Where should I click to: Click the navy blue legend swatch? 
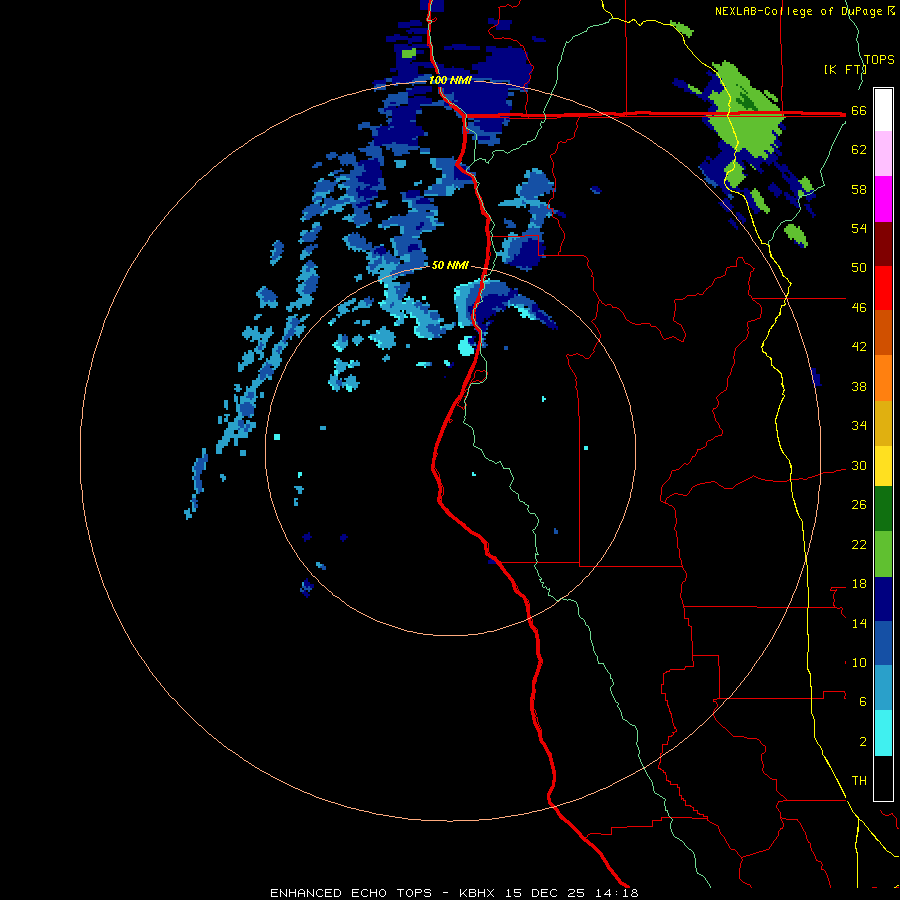click(x=883, y=599)
